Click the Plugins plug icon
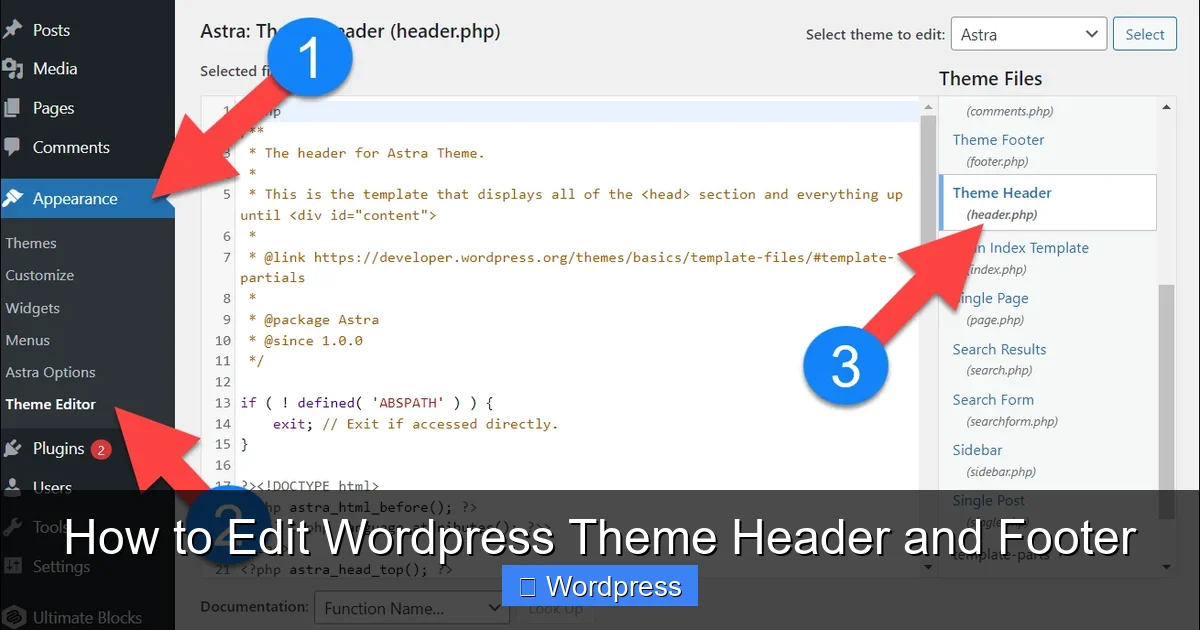 13,449
